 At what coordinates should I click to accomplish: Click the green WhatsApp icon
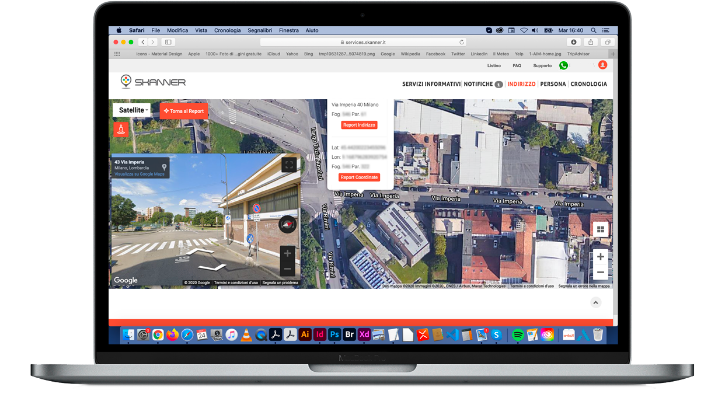(563, 65)
